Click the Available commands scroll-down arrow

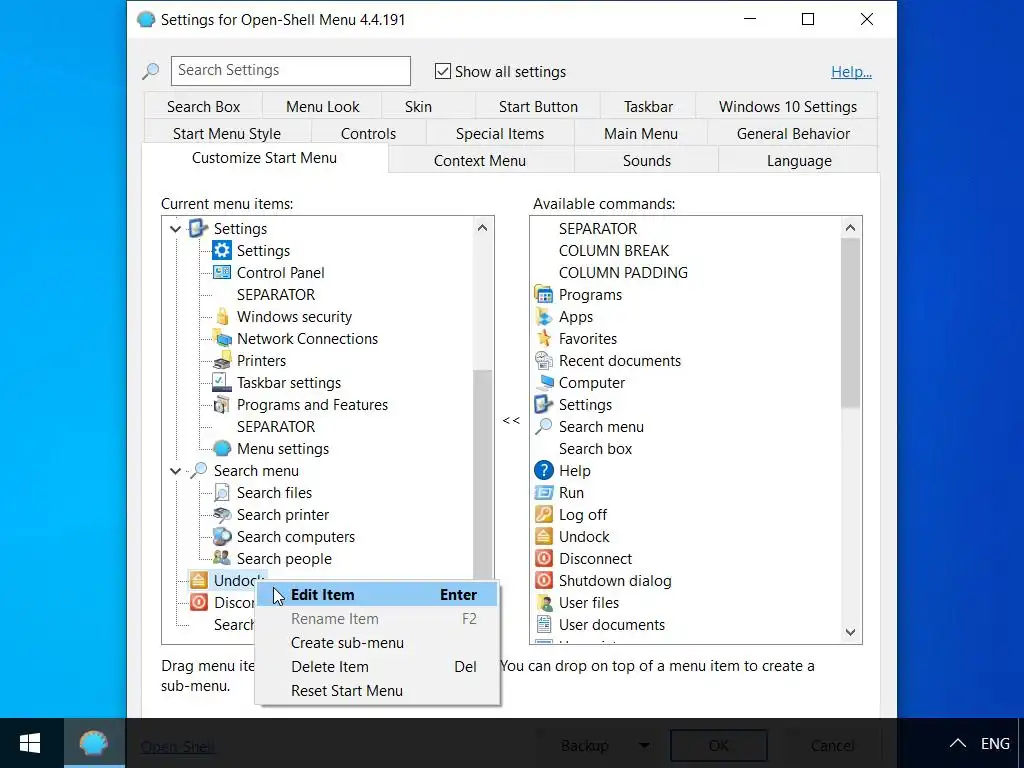tap(850, 632)
